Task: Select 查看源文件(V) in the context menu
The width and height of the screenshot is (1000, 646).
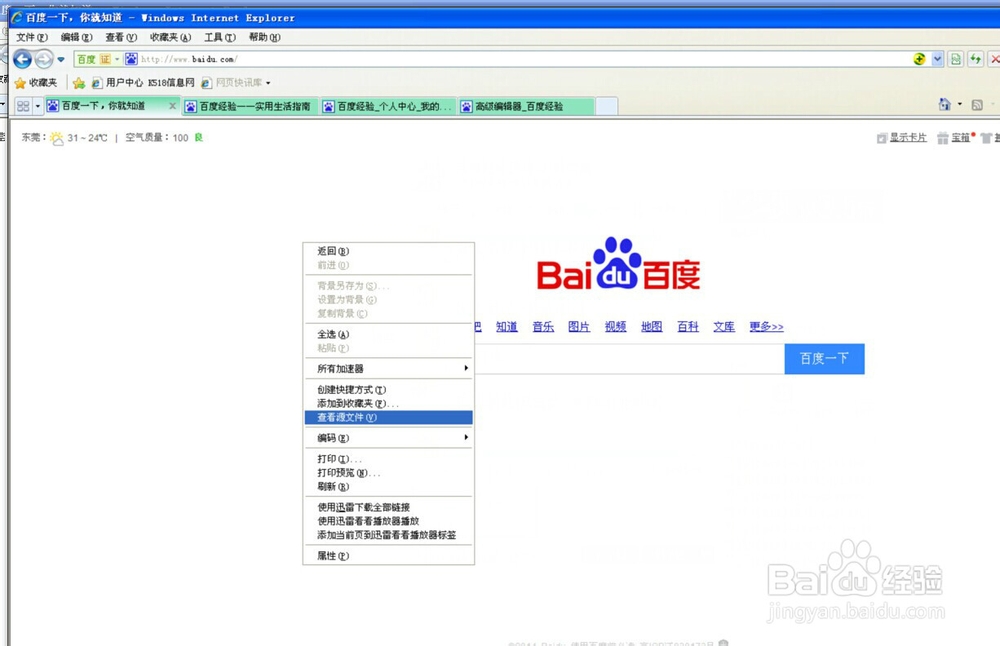Action: [x=388, y=418]
